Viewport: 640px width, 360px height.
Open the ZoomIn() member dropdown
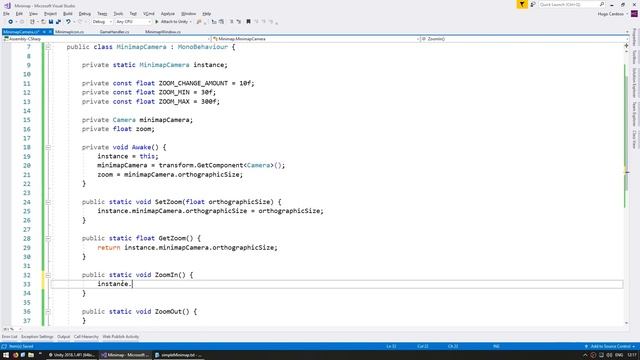(x=524, y=39)
